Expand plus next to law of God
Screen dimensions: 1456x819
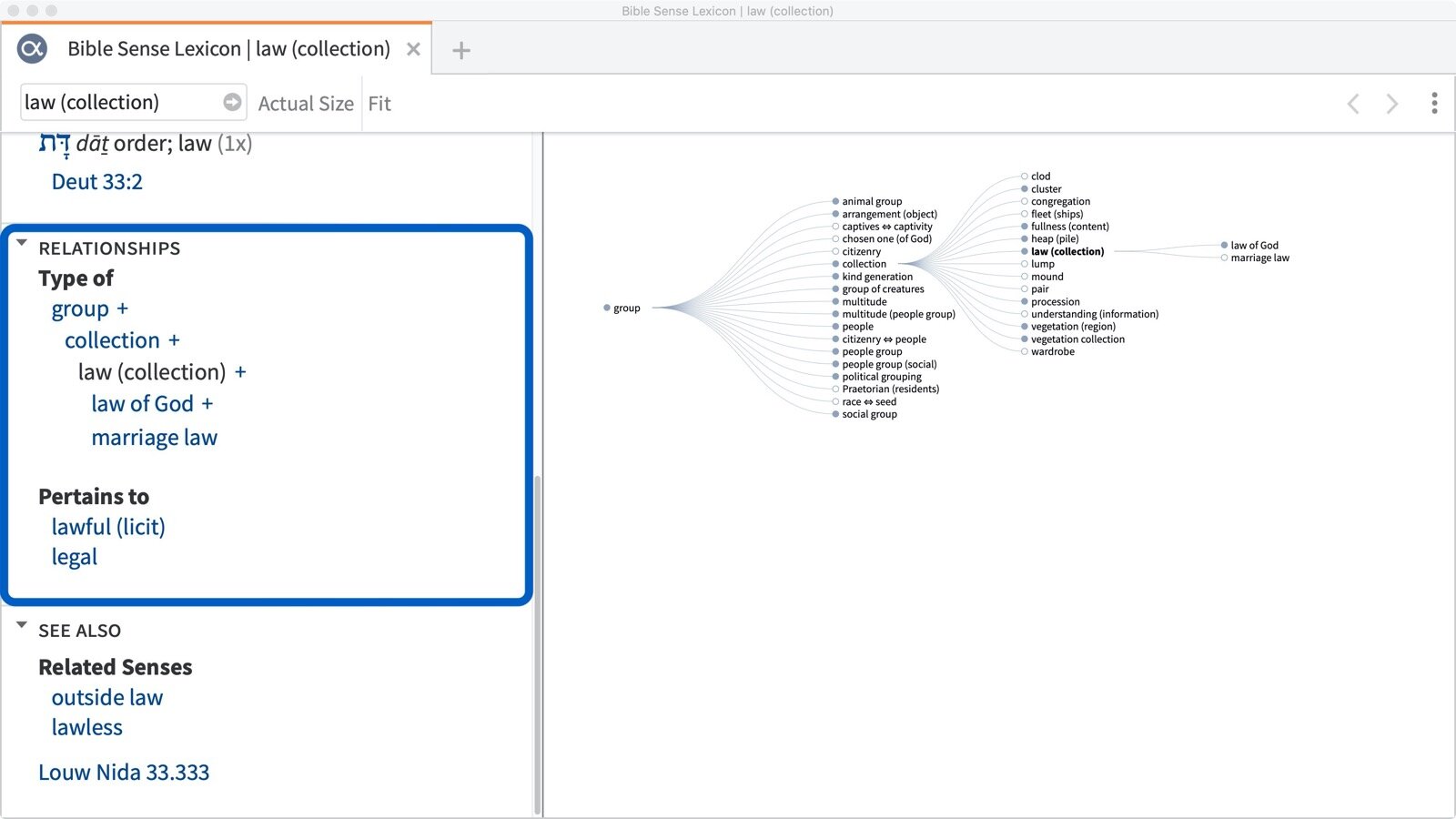click(207, 403)
